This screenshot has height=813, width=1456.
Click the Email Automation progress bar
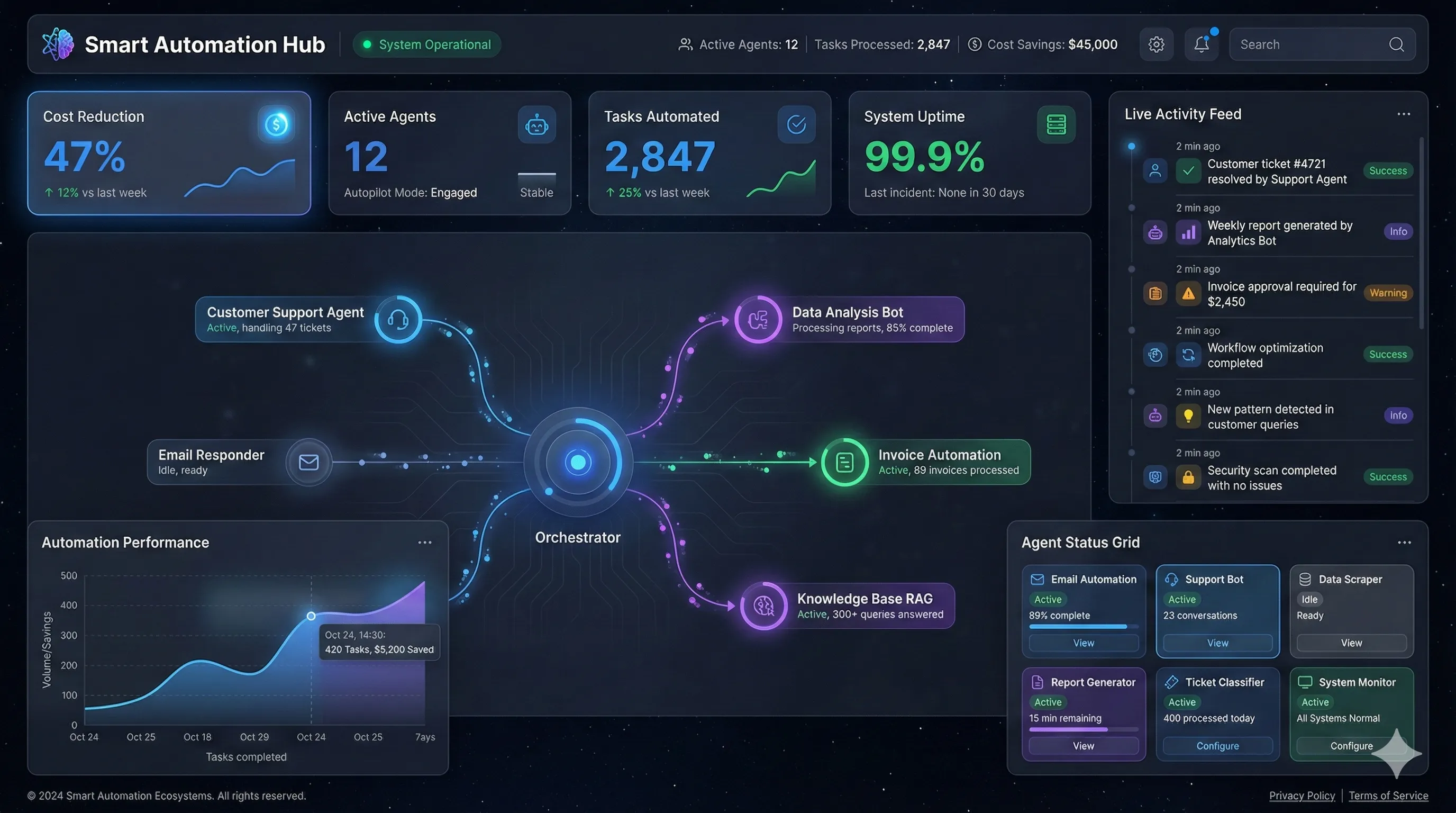(1083, 627)
